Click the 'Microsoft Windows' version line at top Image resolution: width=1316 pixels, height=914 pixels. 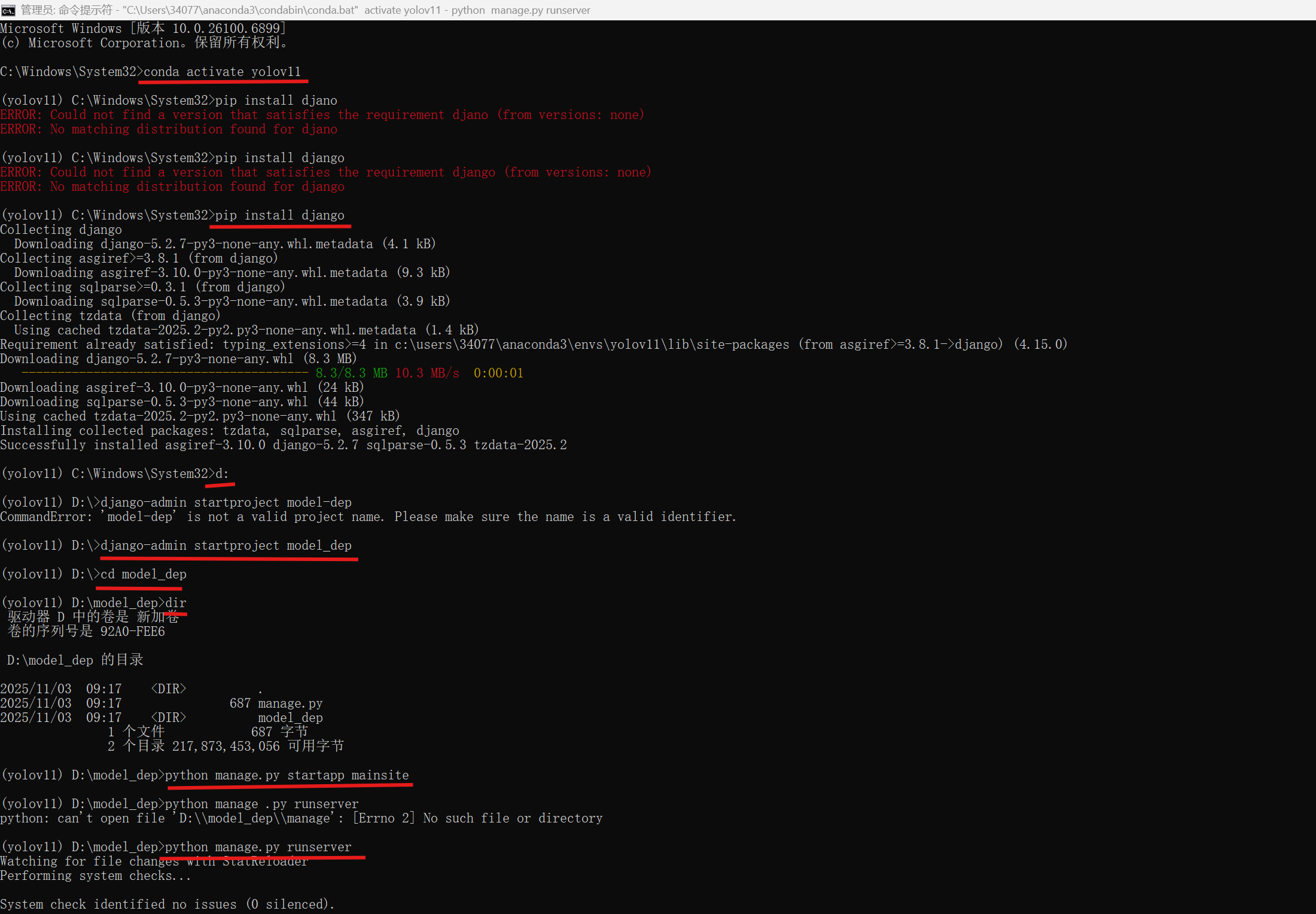pos(143,29)
